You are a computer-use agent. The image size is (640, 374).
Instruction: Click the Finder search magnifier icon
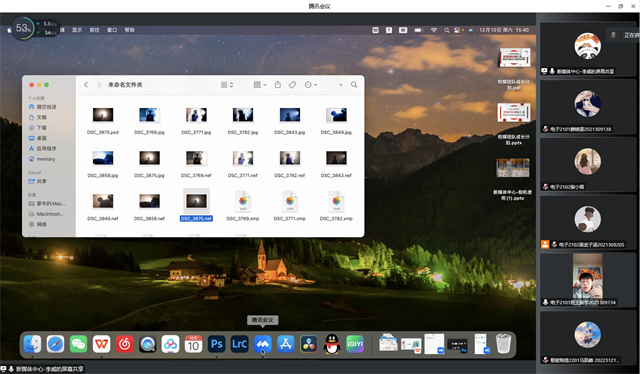click(354, 85)
